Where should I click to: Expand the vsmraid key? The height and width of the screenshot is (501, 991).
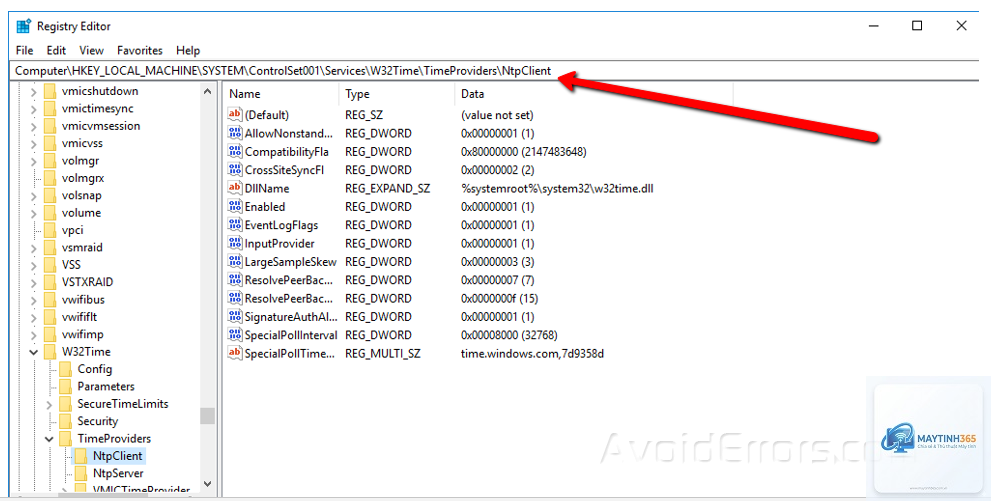(33, 248)
